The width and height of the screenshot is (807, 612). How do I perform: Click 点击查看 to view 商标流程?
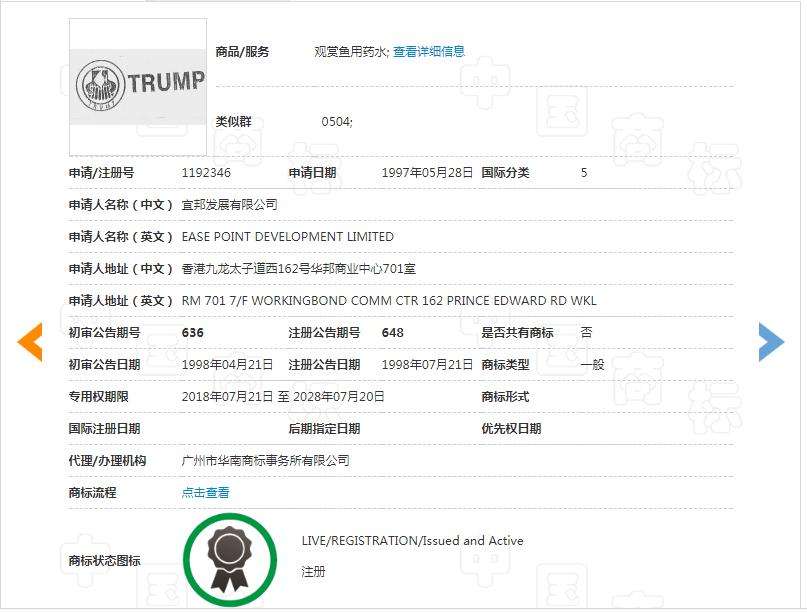coord(205,492)
